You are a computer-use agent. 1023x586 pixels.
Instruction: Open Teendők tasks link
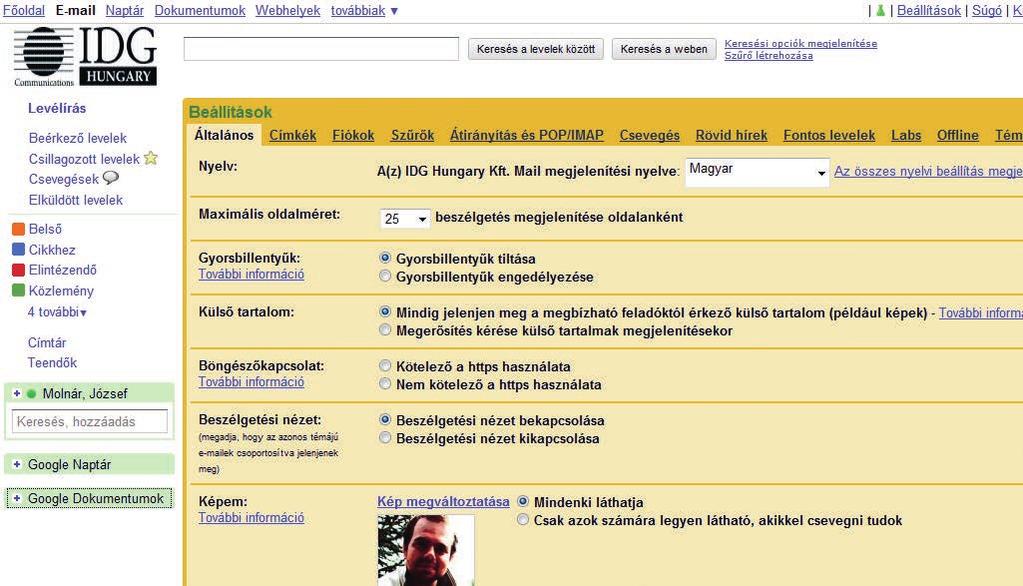(x=52, y=363)
